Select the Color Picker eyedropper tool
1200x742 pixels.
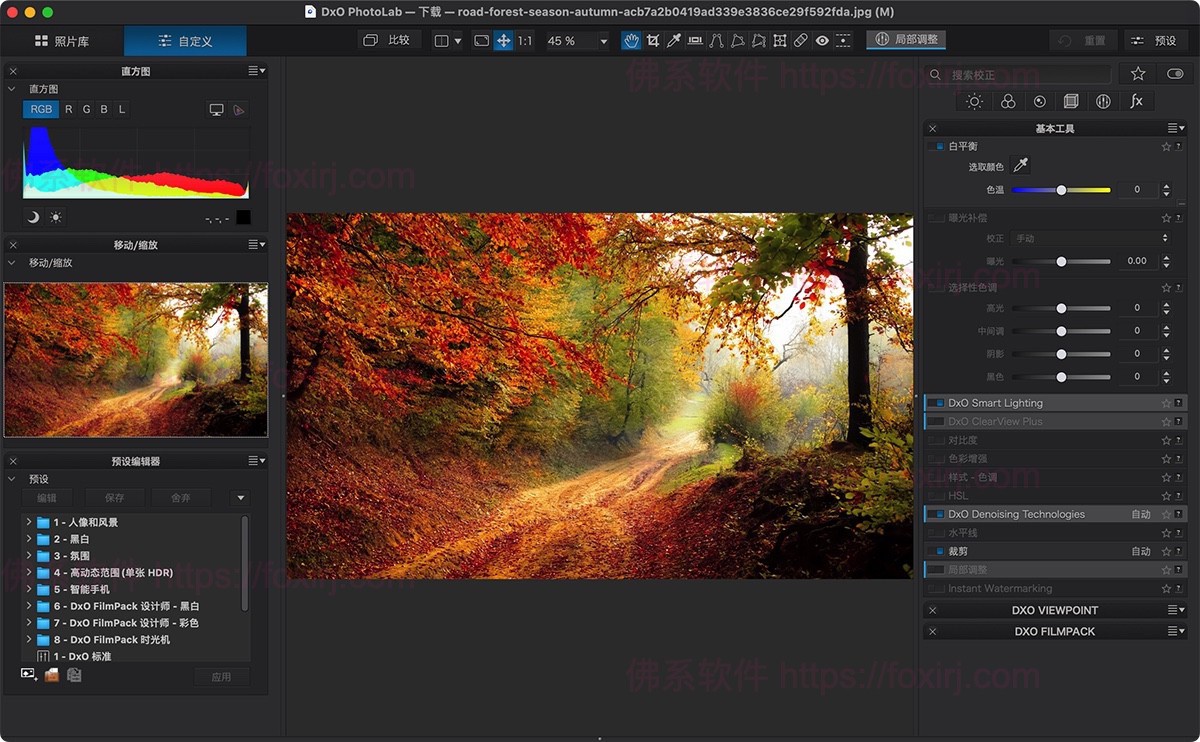[675, 40]
